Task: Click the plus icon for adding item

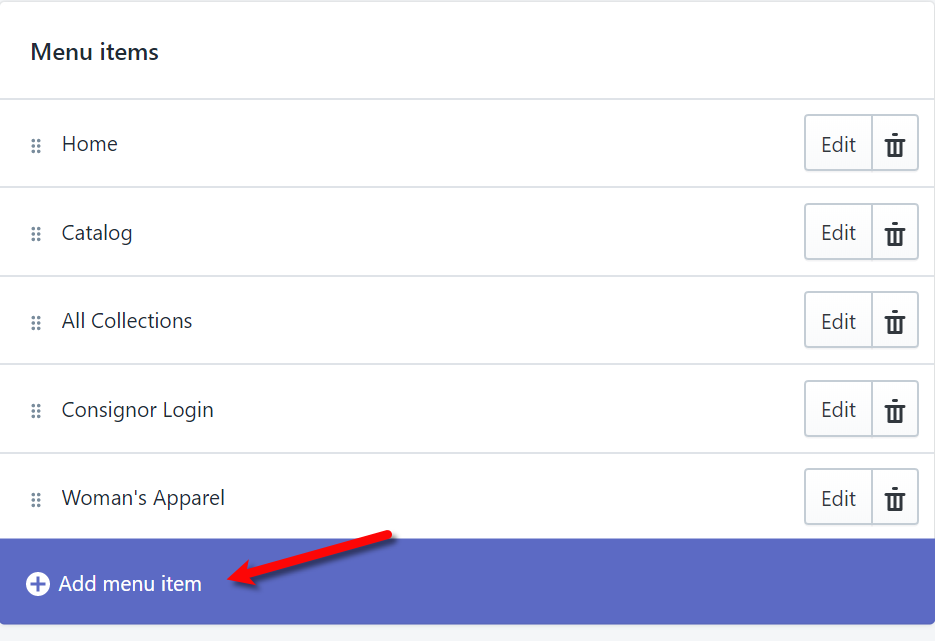Action: (x=38, y=584)
